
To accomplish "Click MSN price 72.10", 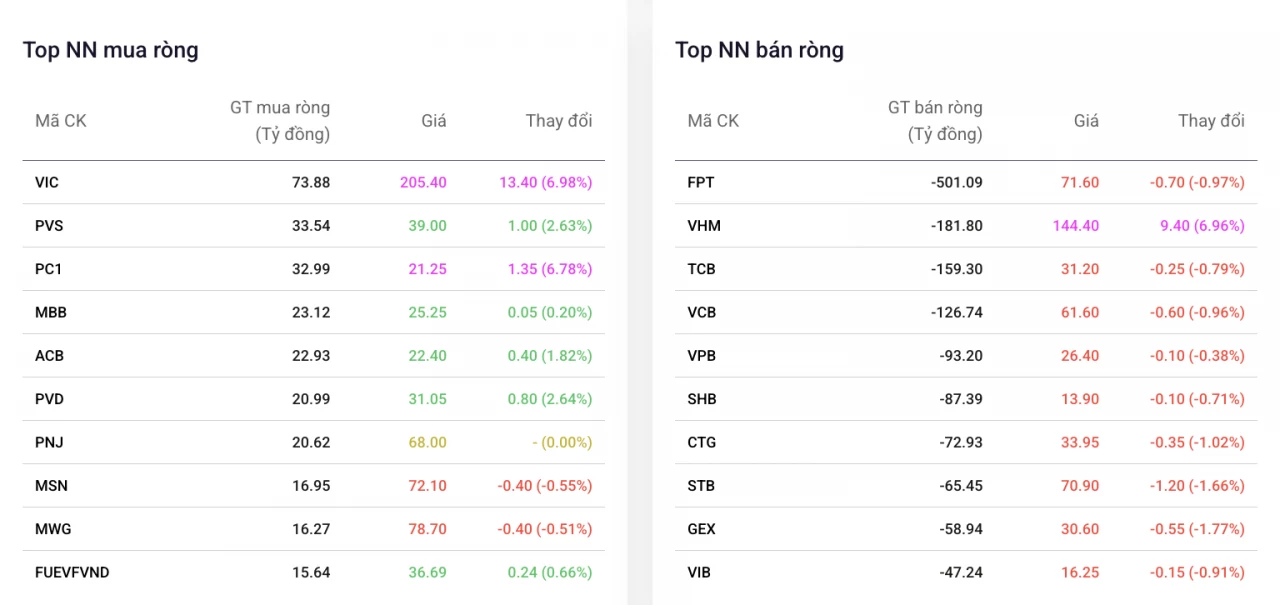I will tap(427, 486).
